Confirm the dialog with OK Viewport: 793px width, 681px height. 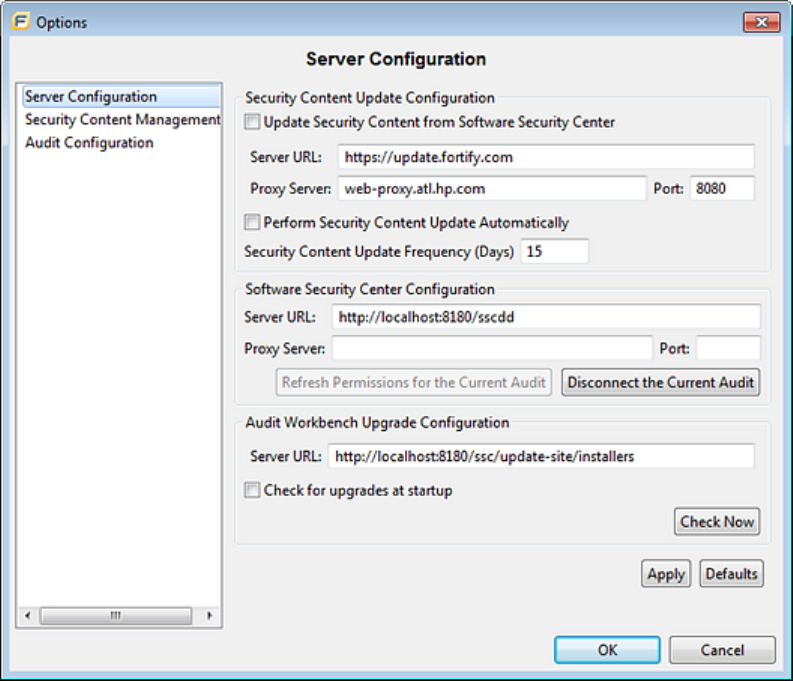(x=607, y=650)
